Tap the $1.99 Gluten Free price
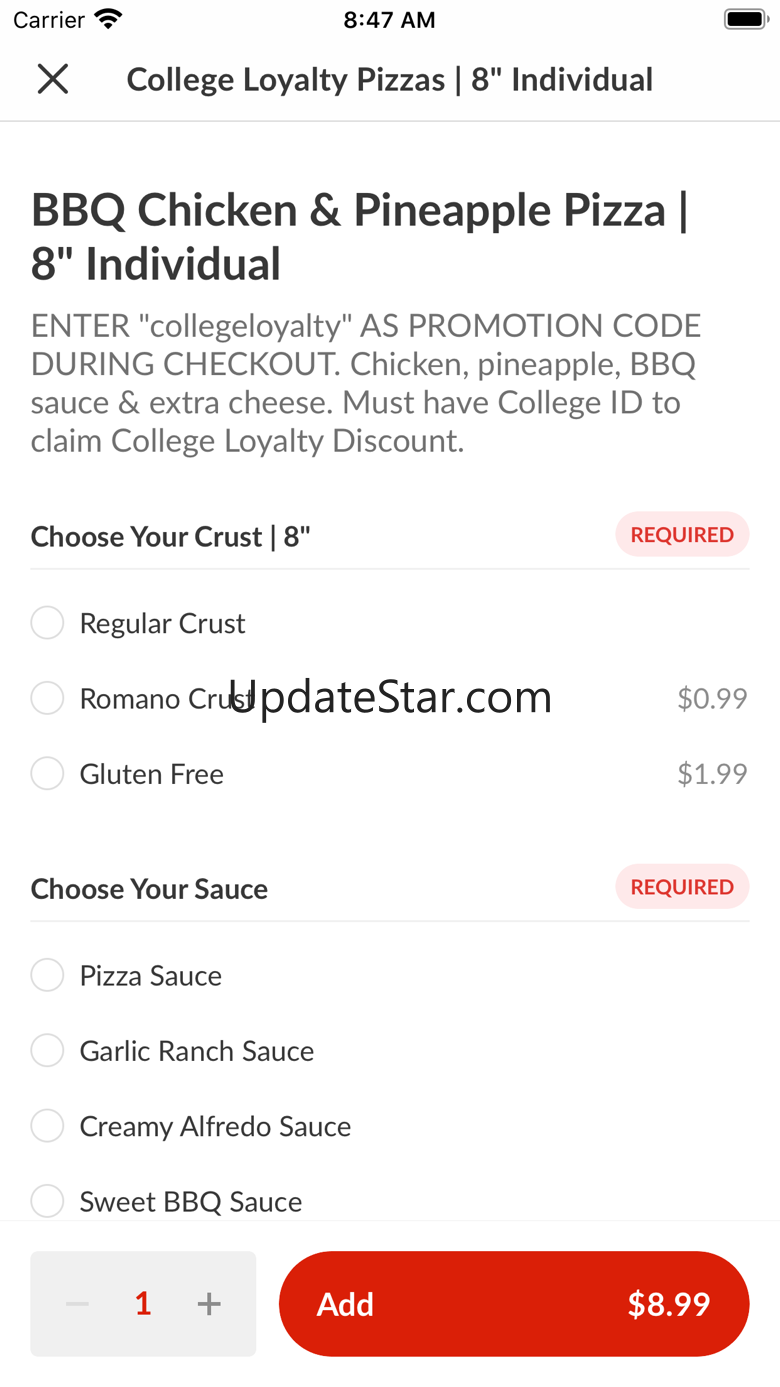Image resolution: width=780 pixels, height=1387 pixels. tap(712, 773)
